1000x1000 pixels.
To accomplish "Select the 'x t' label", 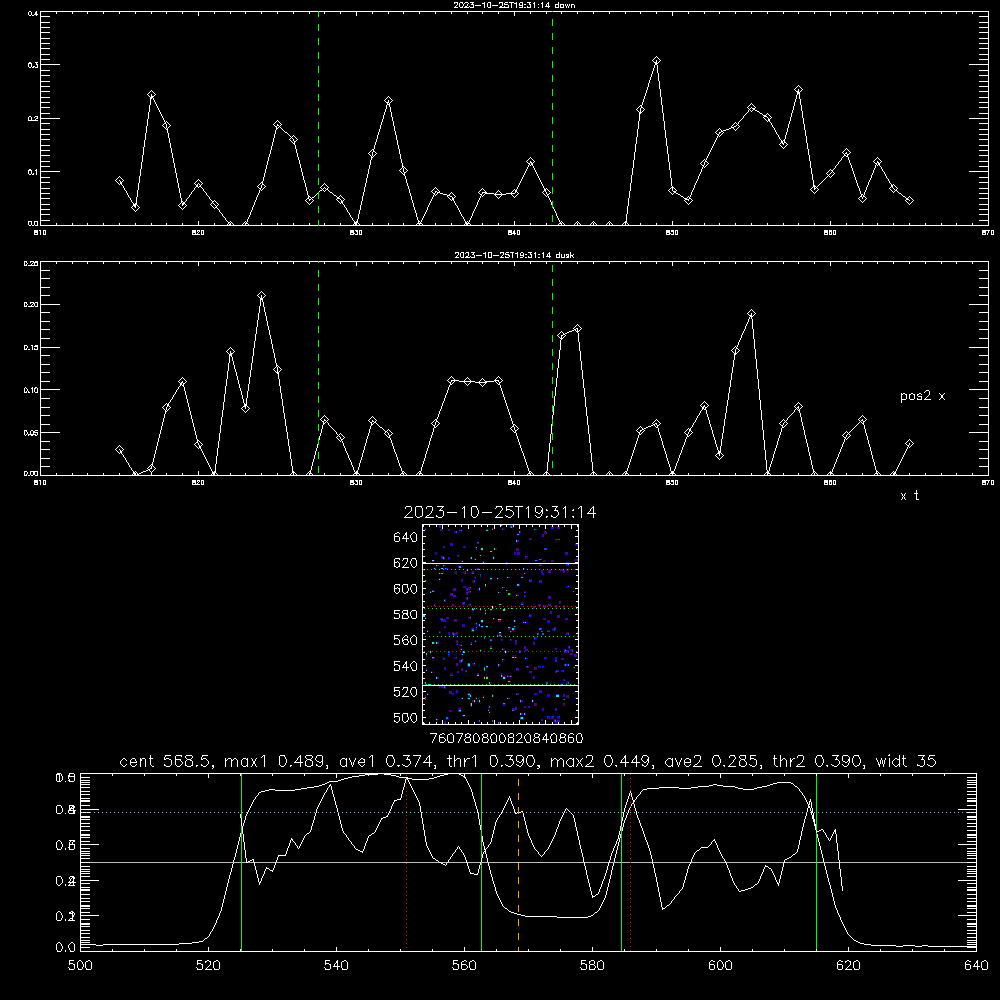I will coord(909,496).
